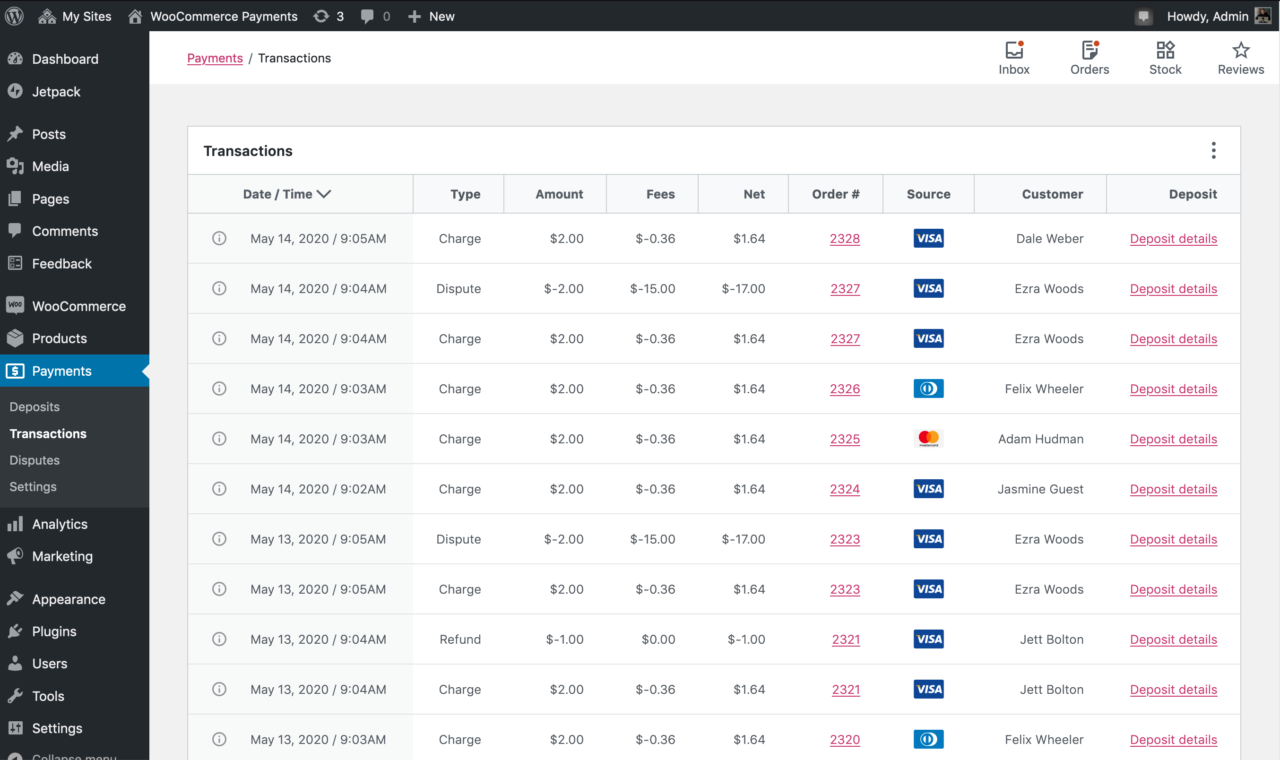Go to Disputes in Payments submenu

pos(35,460)
